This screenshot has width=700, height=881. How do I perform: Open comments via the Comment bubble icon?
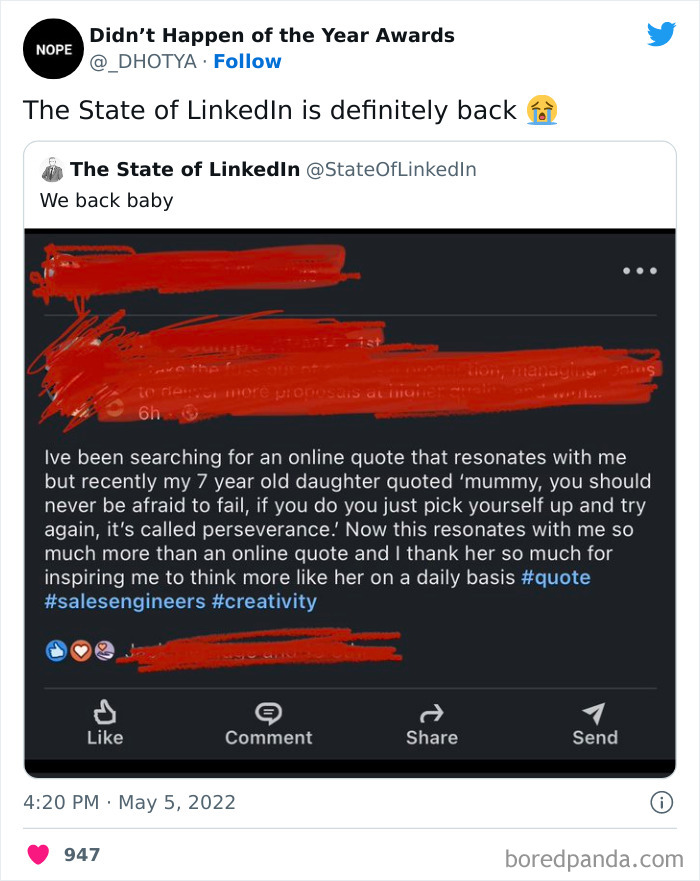268,711
